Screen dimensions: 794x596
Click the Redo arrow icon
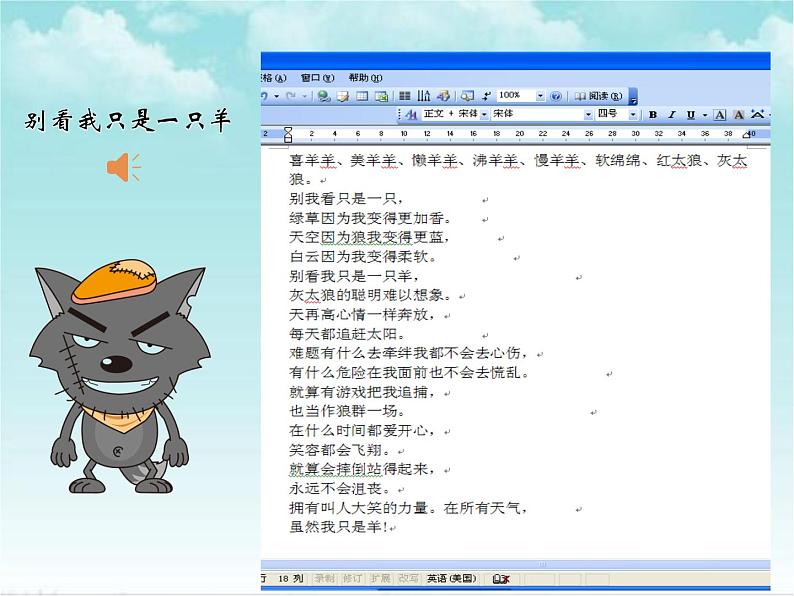pos(291,96)
